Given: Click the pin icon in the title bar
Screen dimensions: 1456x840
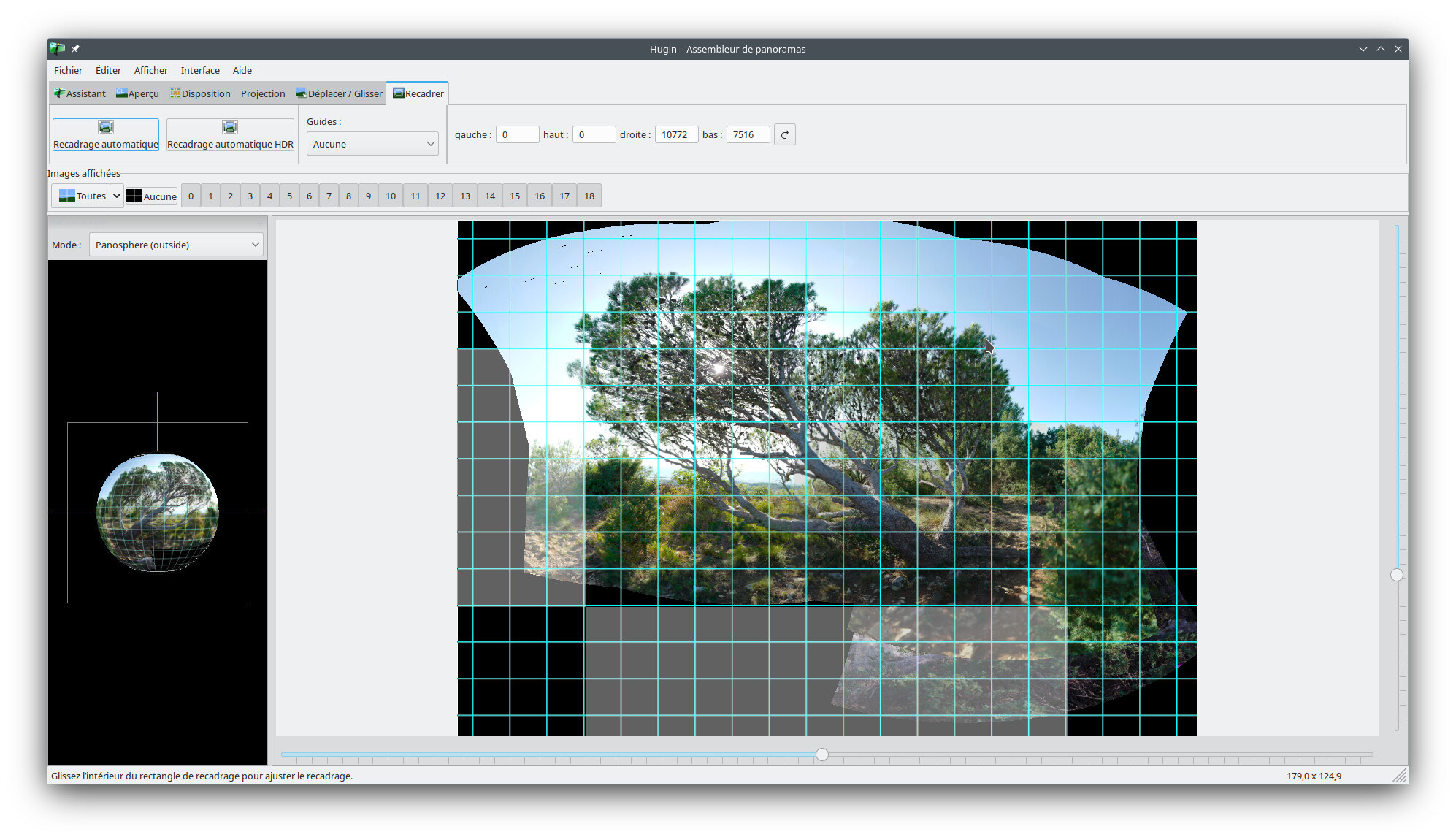Looking at the screenshot, I should [75, 49].
